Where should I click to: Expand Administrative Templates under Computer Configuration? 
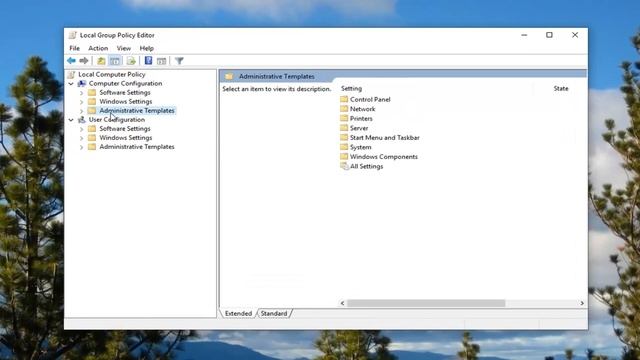pos(81,111)
